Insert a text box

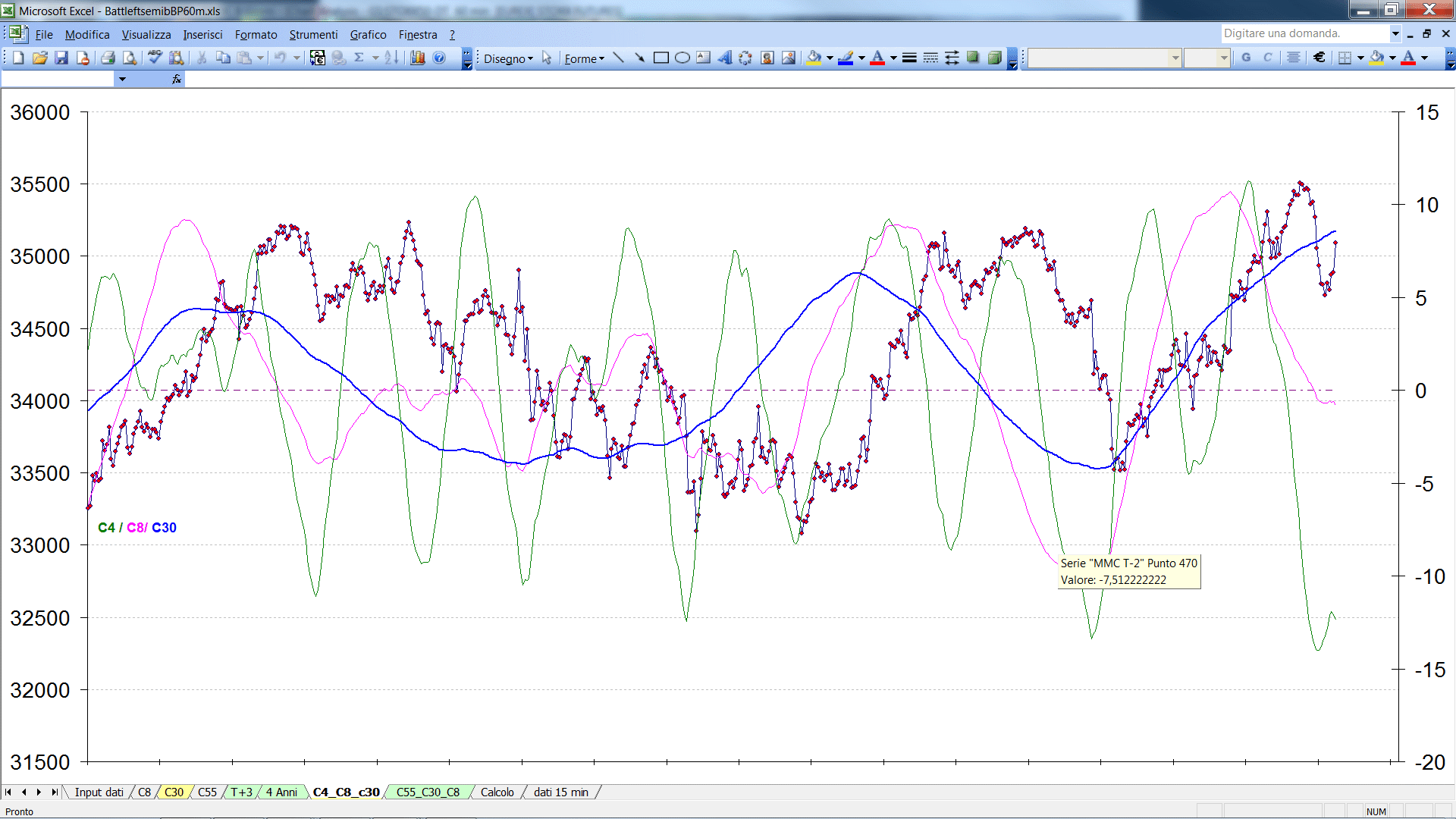point(704,58)
